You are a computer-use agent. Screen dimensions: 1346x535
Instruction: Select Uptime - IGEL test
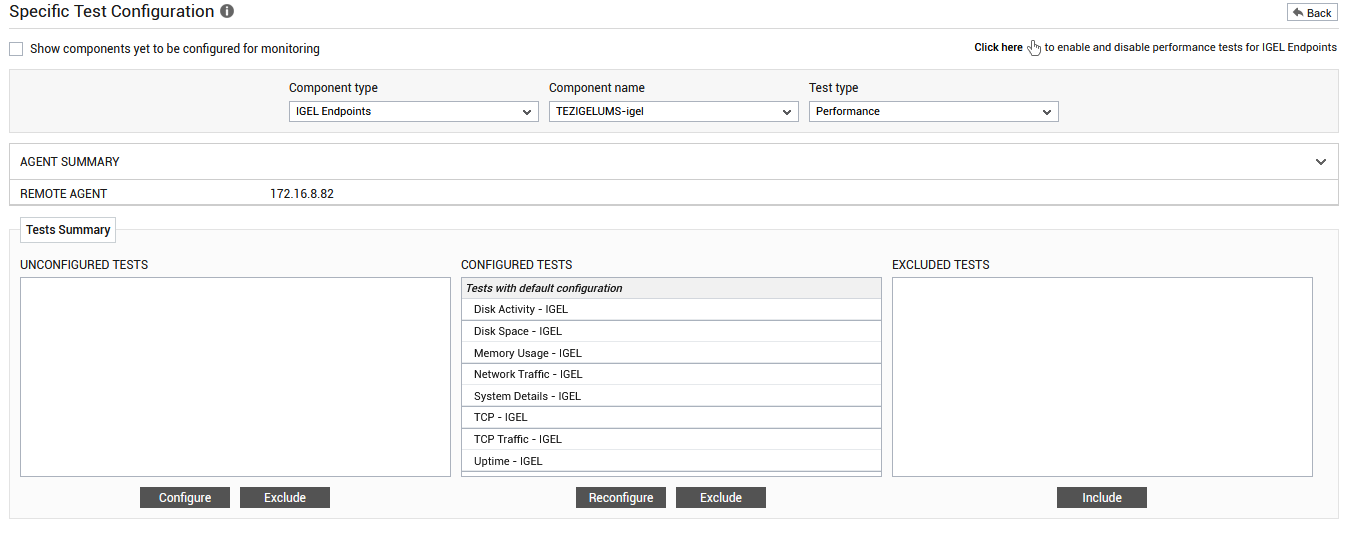point(671,461)
